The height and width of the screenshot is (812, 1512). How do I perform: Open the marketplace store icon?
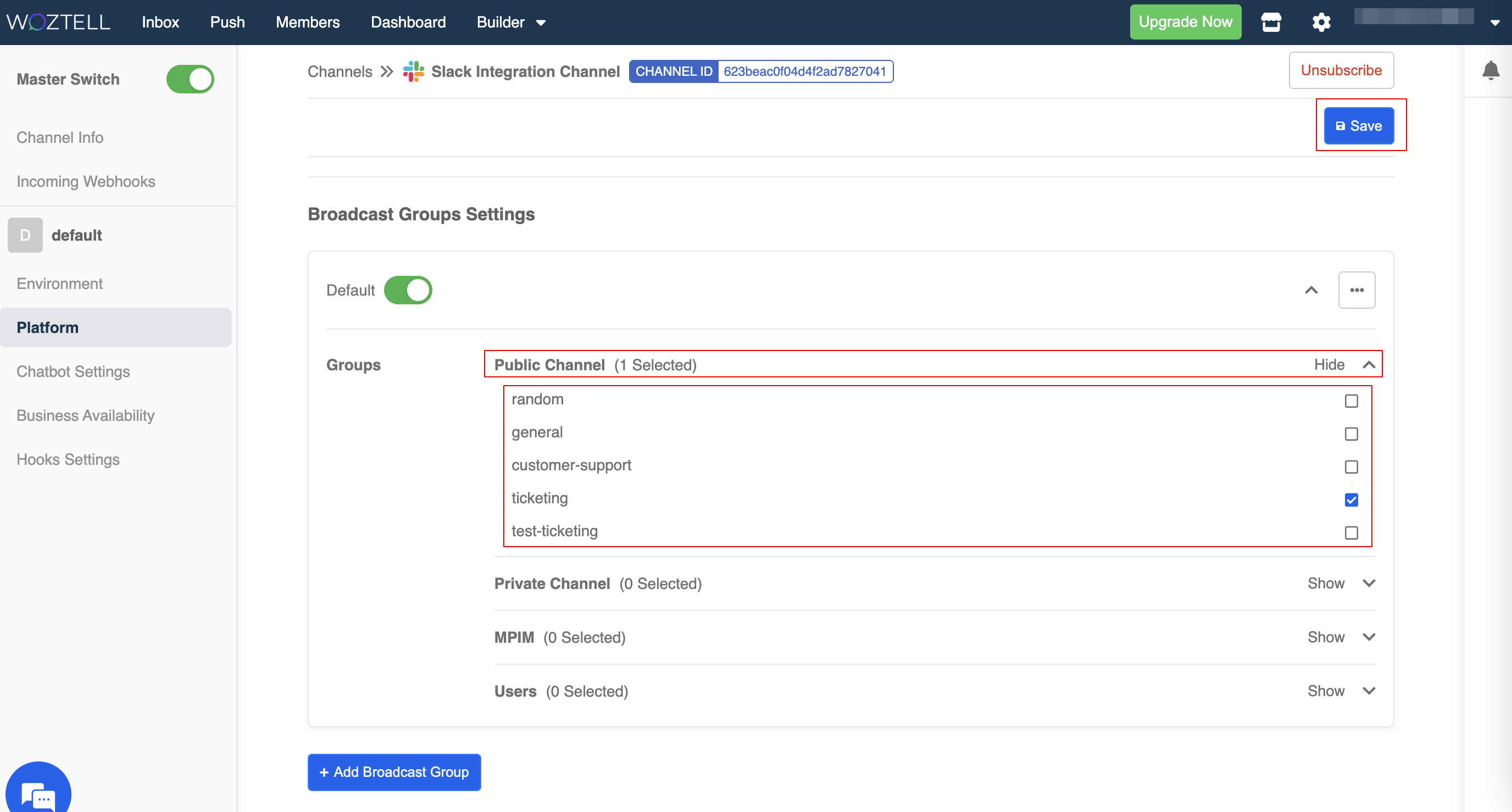1271,23
